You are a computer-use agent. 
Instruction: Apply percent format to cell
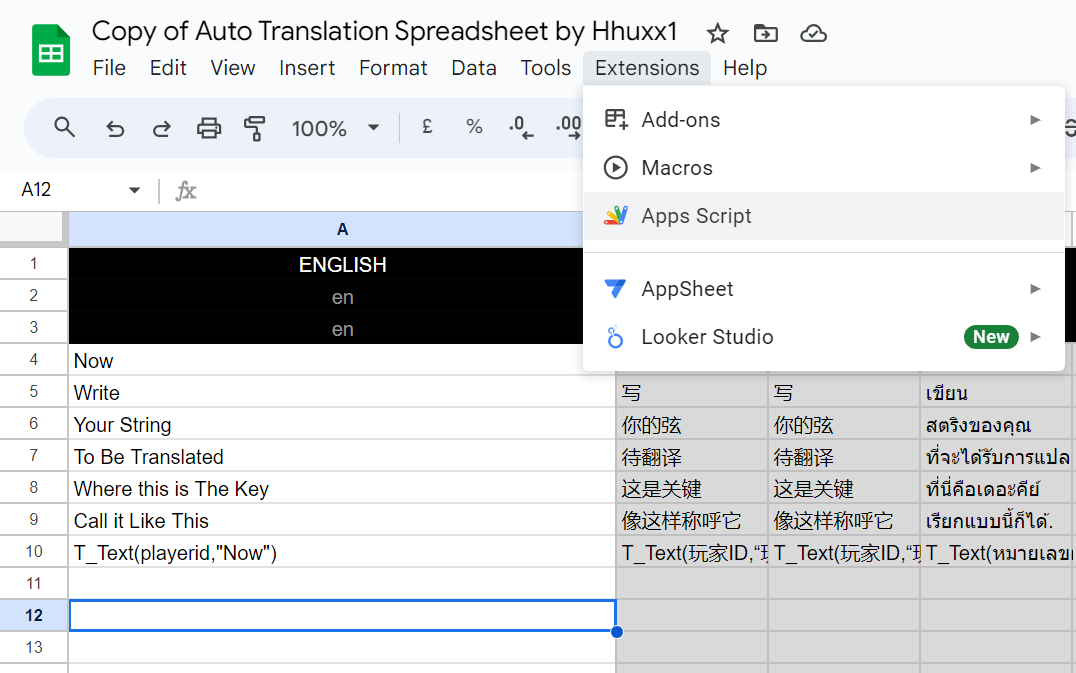pos(474,127)
